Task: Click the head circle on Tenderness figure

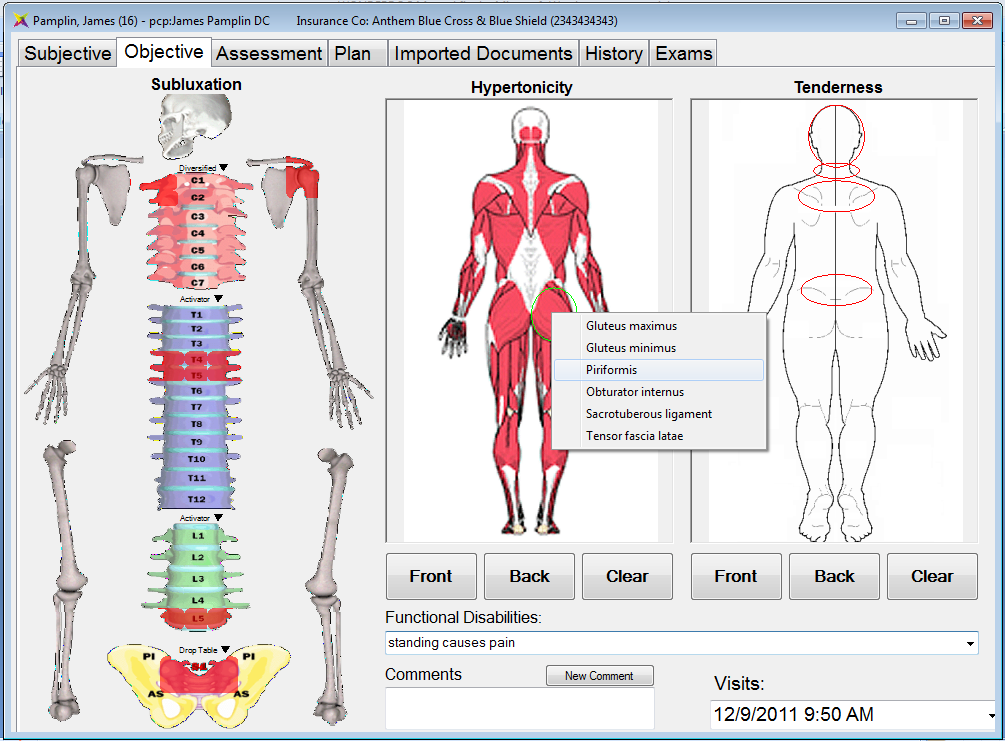Action: (x=836, y=135)
